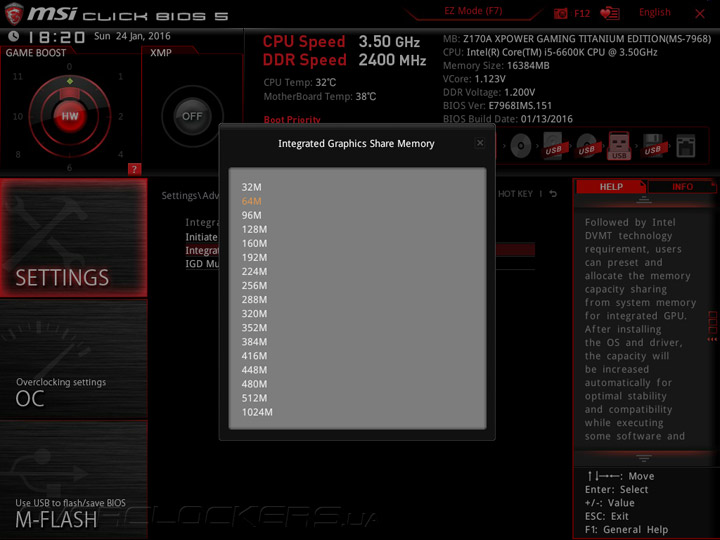Click the optical disc boot device icon
The image size is (720, 540).
(521, 146)
